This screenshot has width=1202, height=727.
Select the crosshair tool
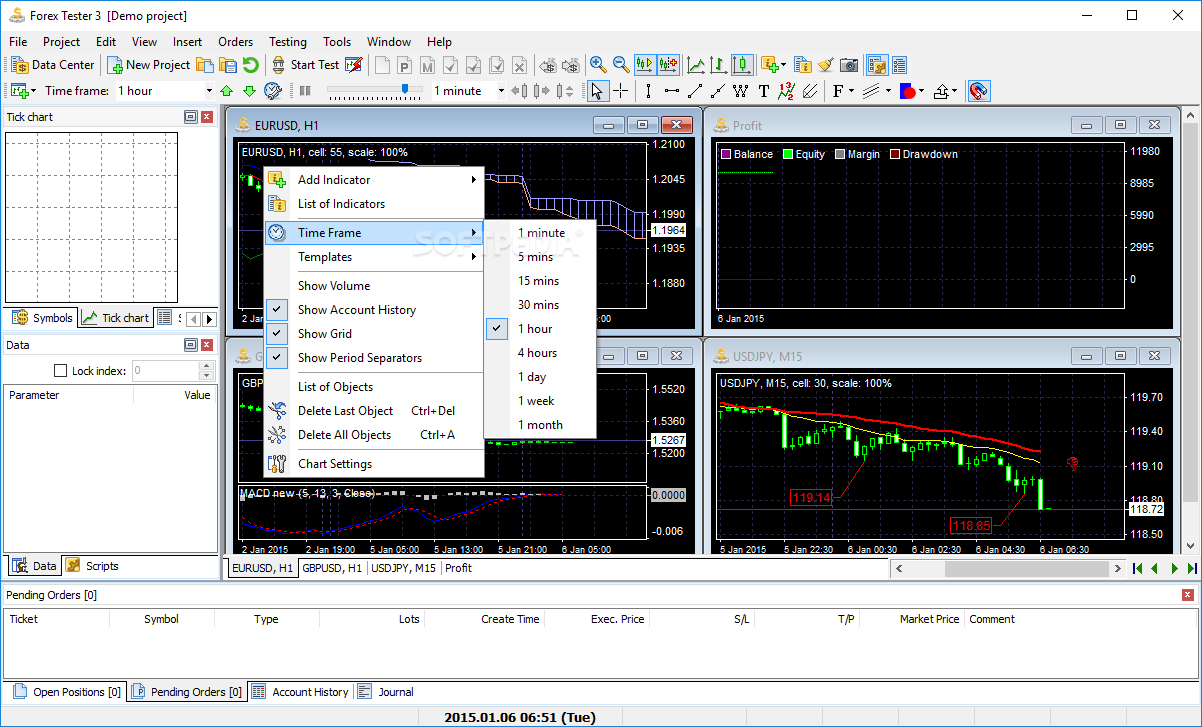click(x=620, y=91)
